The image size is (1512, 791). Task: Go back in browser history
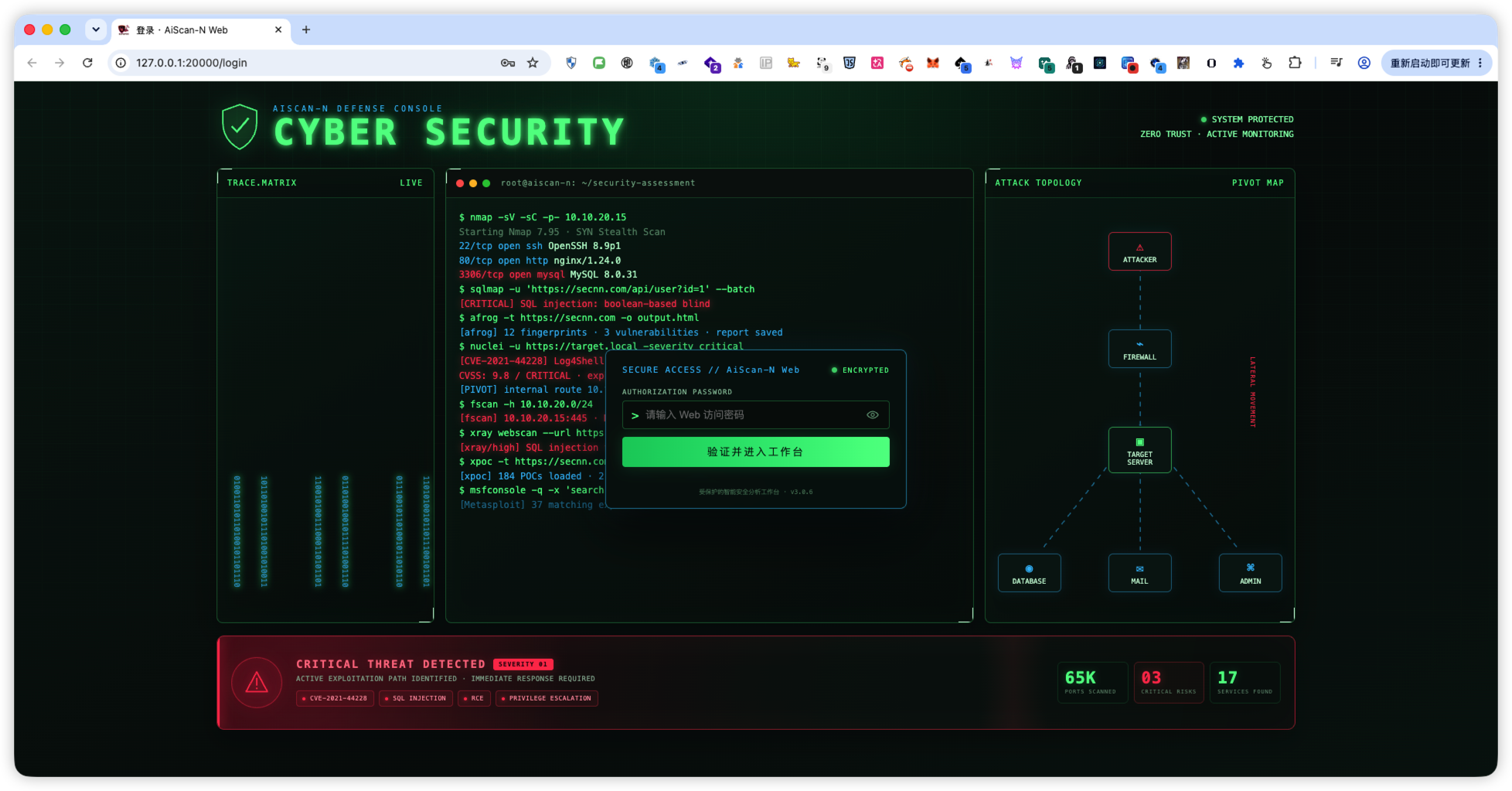pyautogui.click(x=32, y=63)
